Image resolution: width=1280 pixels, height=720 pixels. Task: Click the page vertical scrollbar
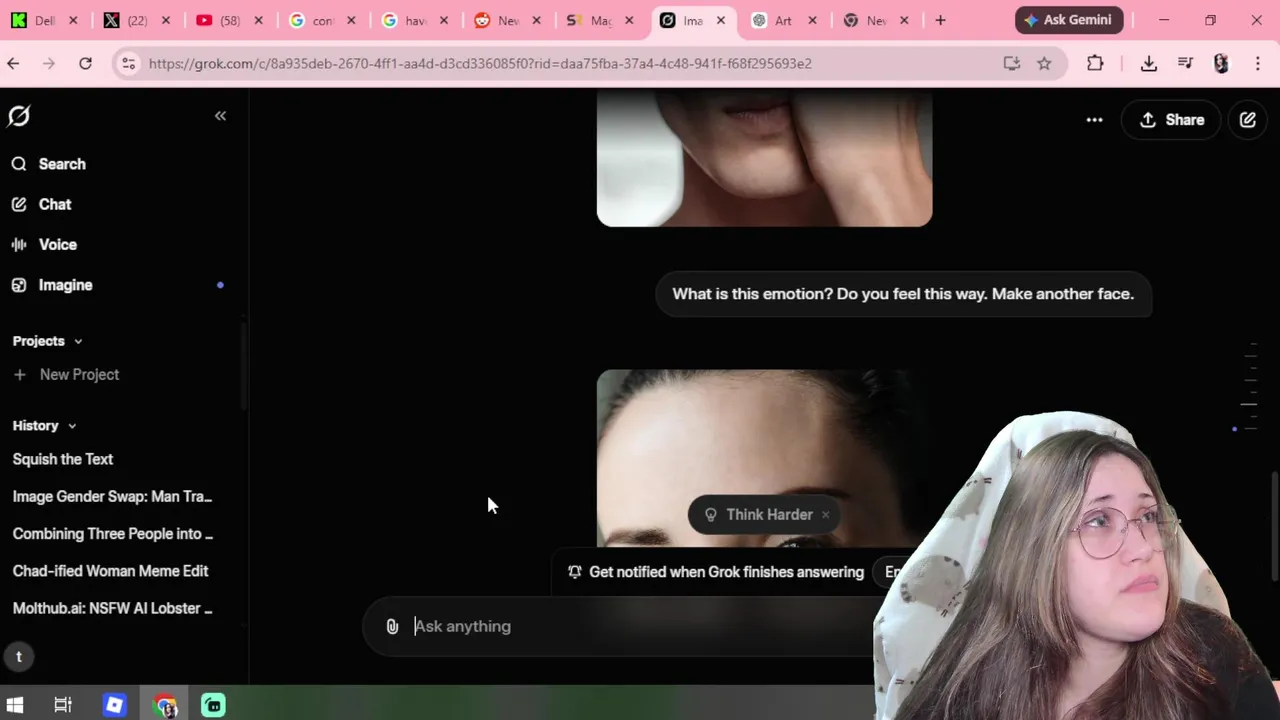(x=1275, y=526)
